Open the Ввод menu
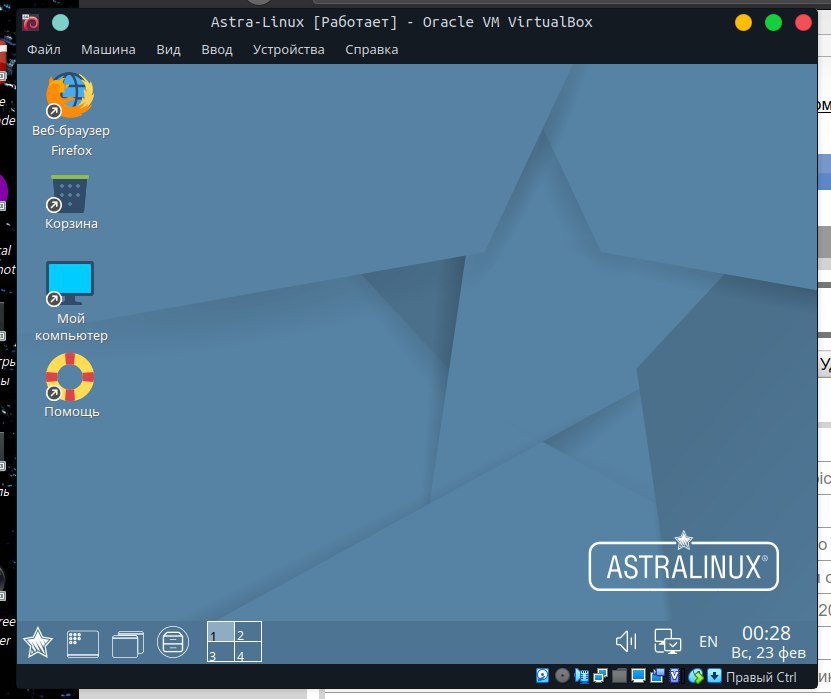 (x=217, y=49)
